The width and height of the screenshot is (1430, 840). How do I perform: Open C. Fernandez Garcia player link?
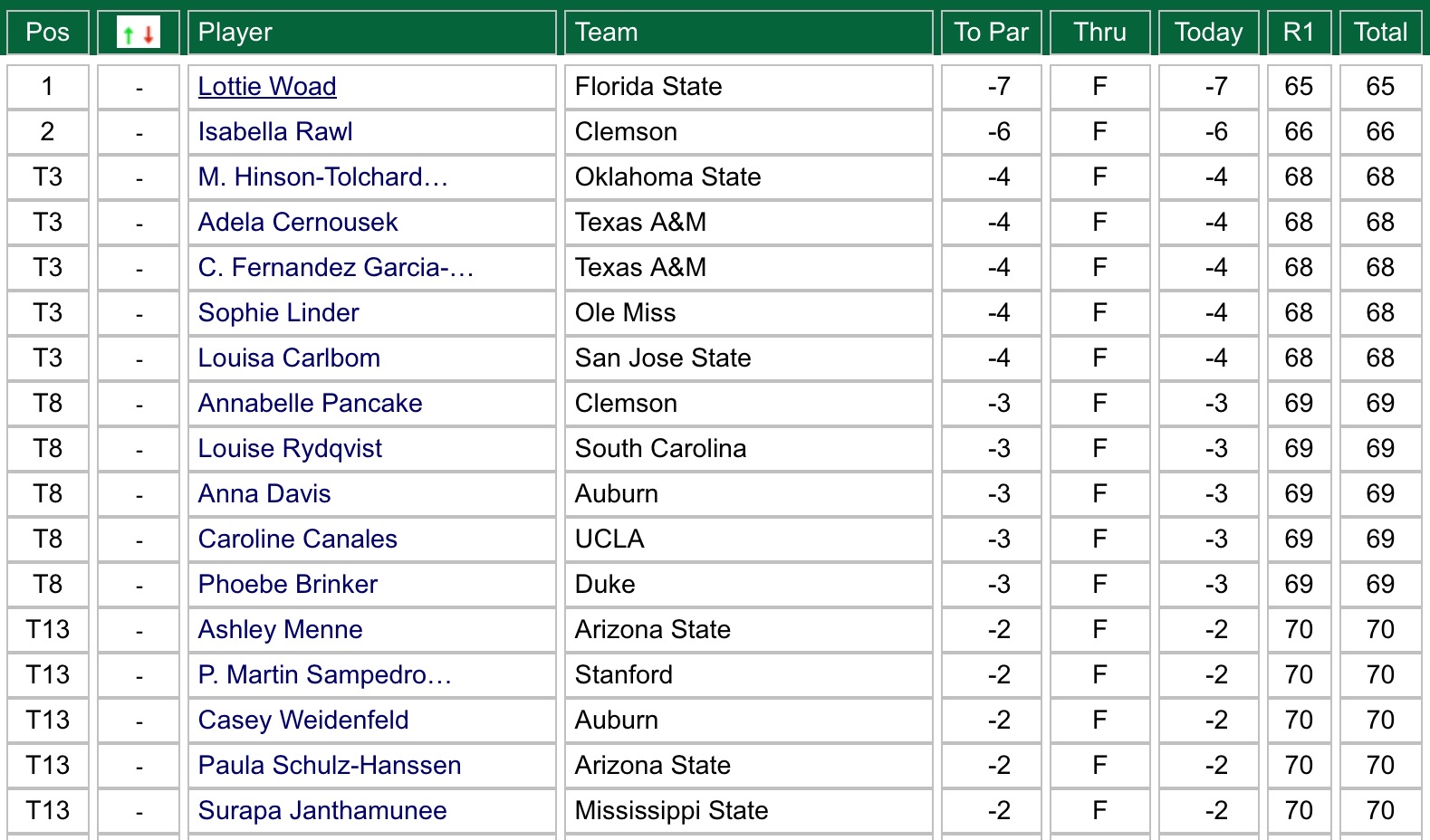pos(336,268)
